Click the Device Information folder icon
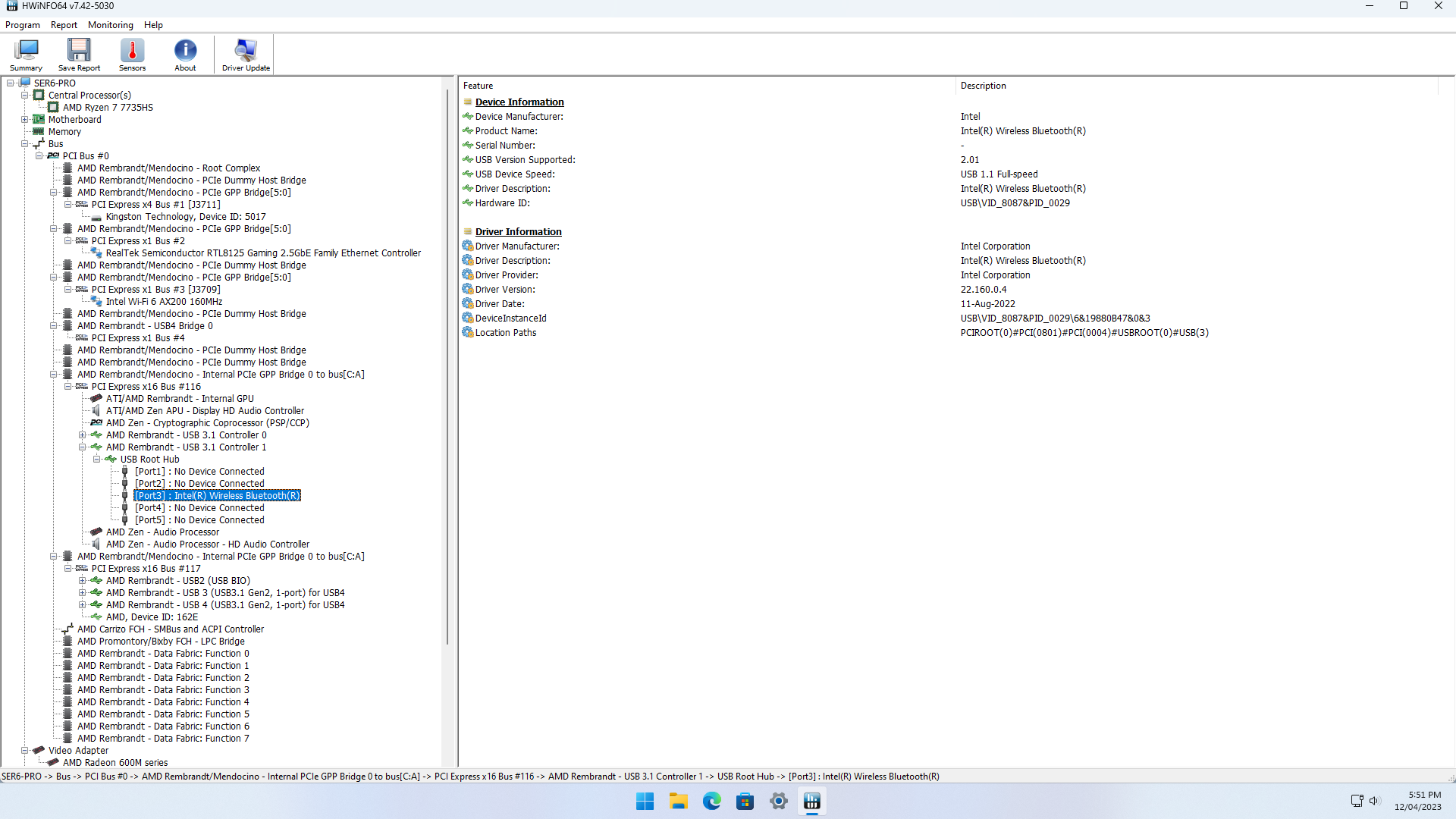1456x819 pixels. (468, 102)
